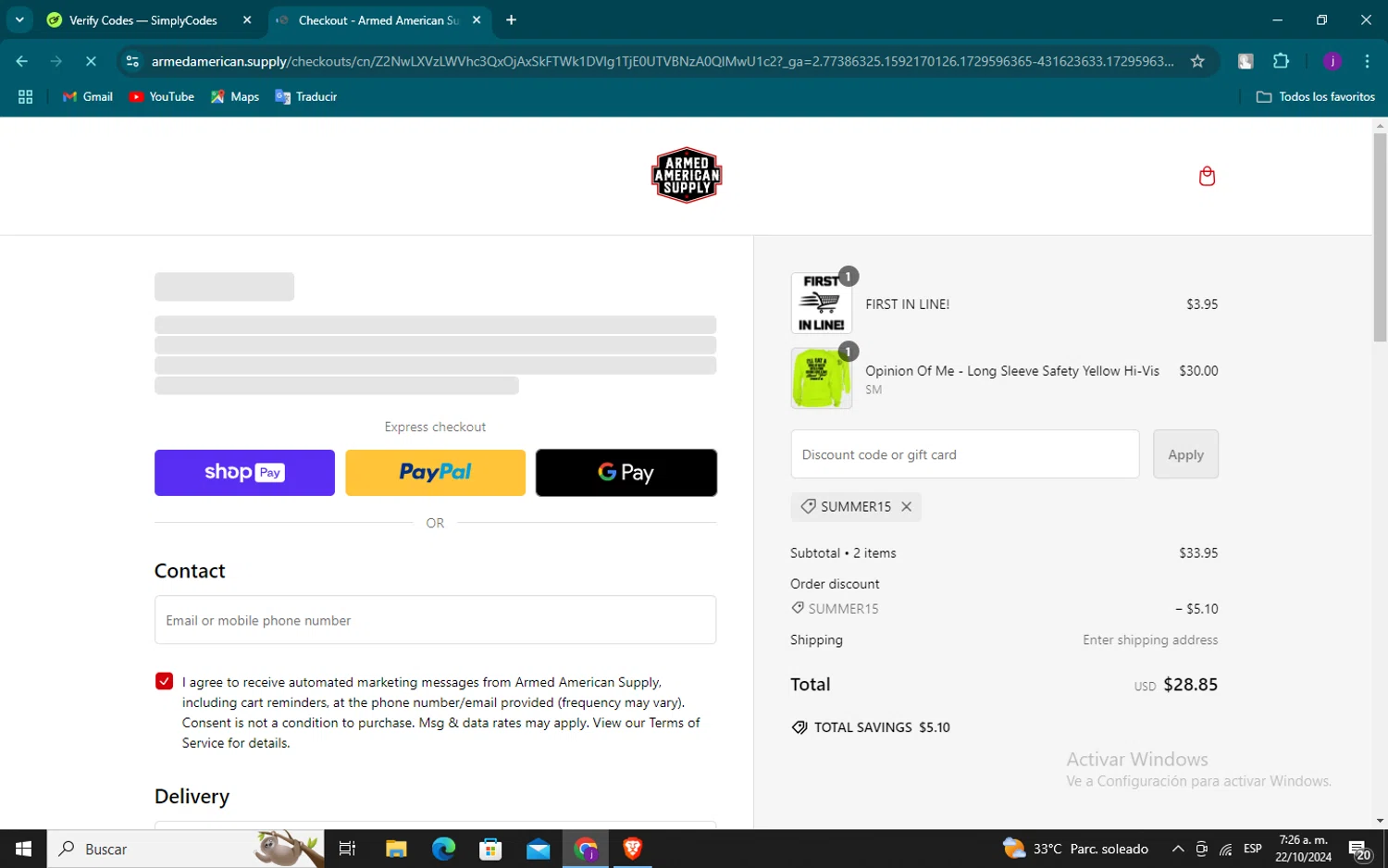Viewport: 1388px width, 868px height.
Task: Open the weather widget 33°C Parc. soleado
Action: coord(1075,849)
